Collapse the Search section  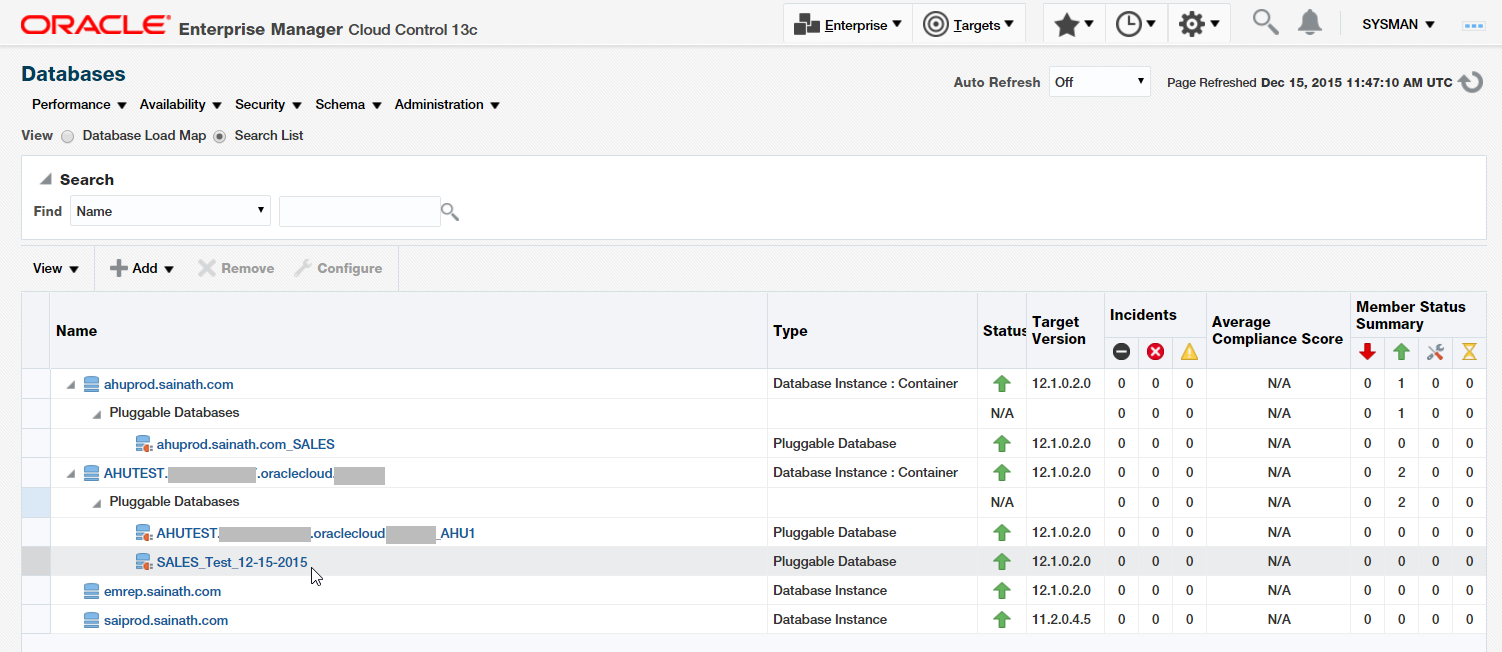pyautogui.click(x=45, y=180)
